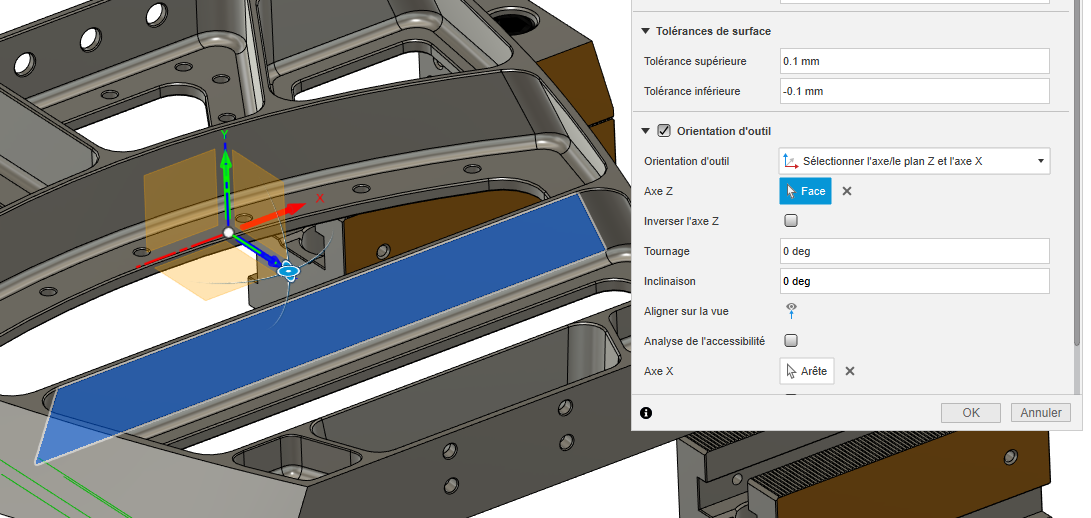Click the blue circular rotation handle on triad
The height and width of the screenshot is (518, 1091).
click(x=289, y=270)
